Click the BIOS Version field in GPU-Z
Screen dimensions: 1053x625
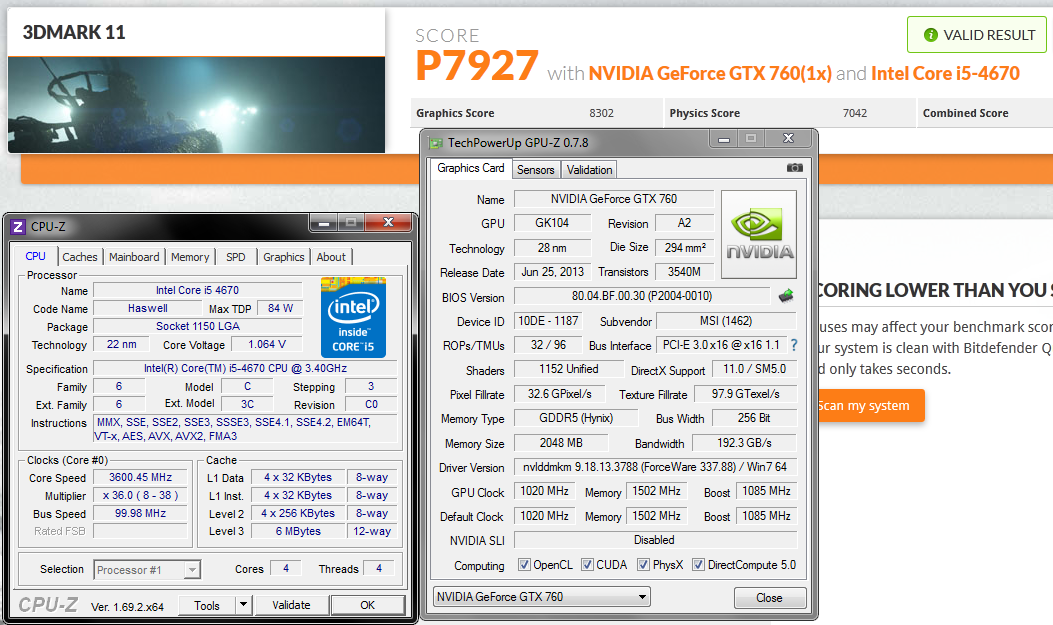[642, 296]
